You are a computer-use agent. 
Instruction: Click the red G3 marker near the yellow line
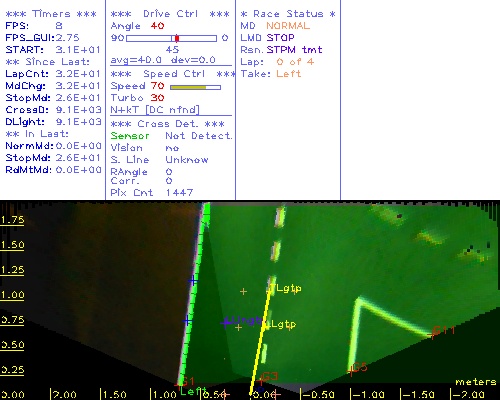click(x=268, y=378)
